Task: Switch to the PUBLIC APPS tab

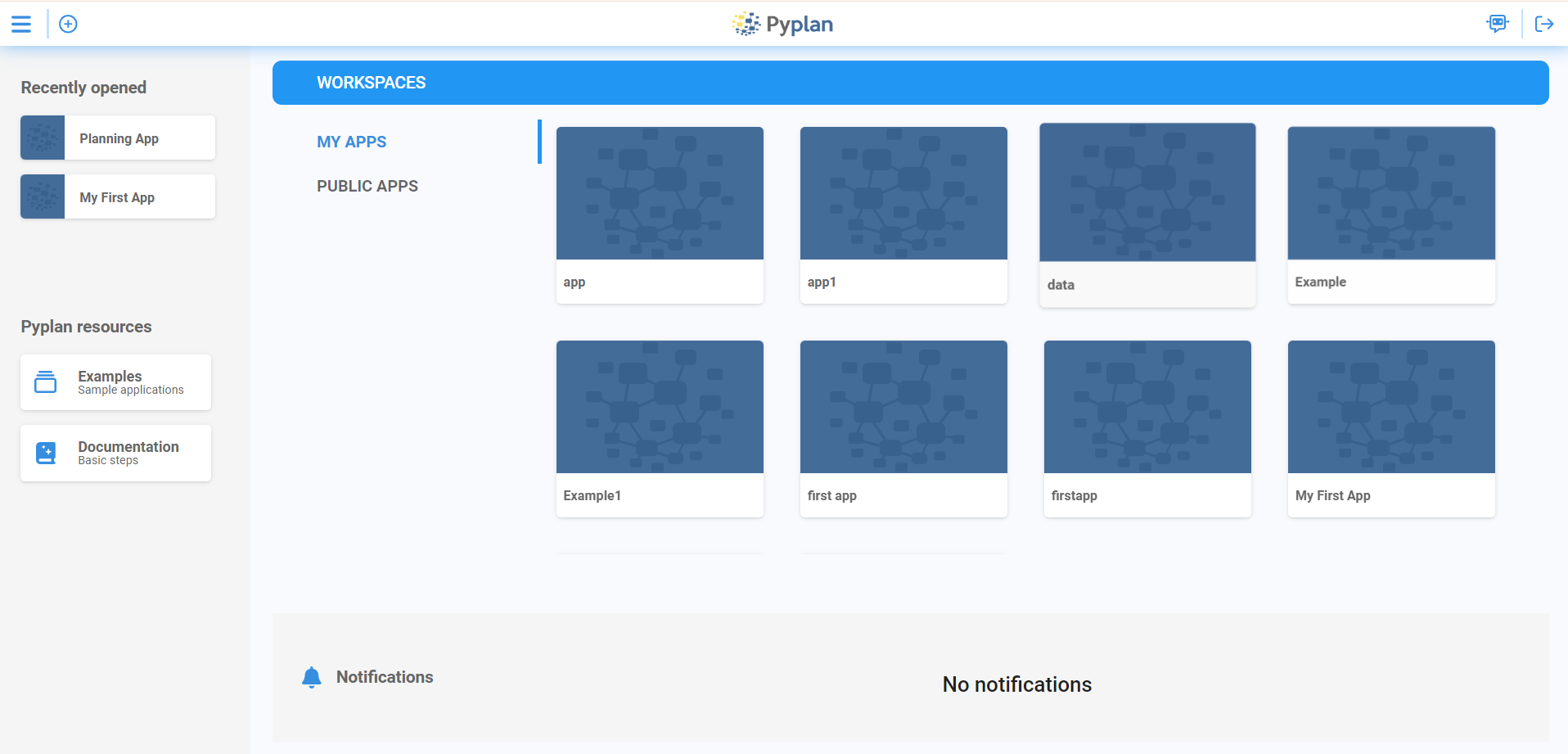Action: click(x=367, y=186)
